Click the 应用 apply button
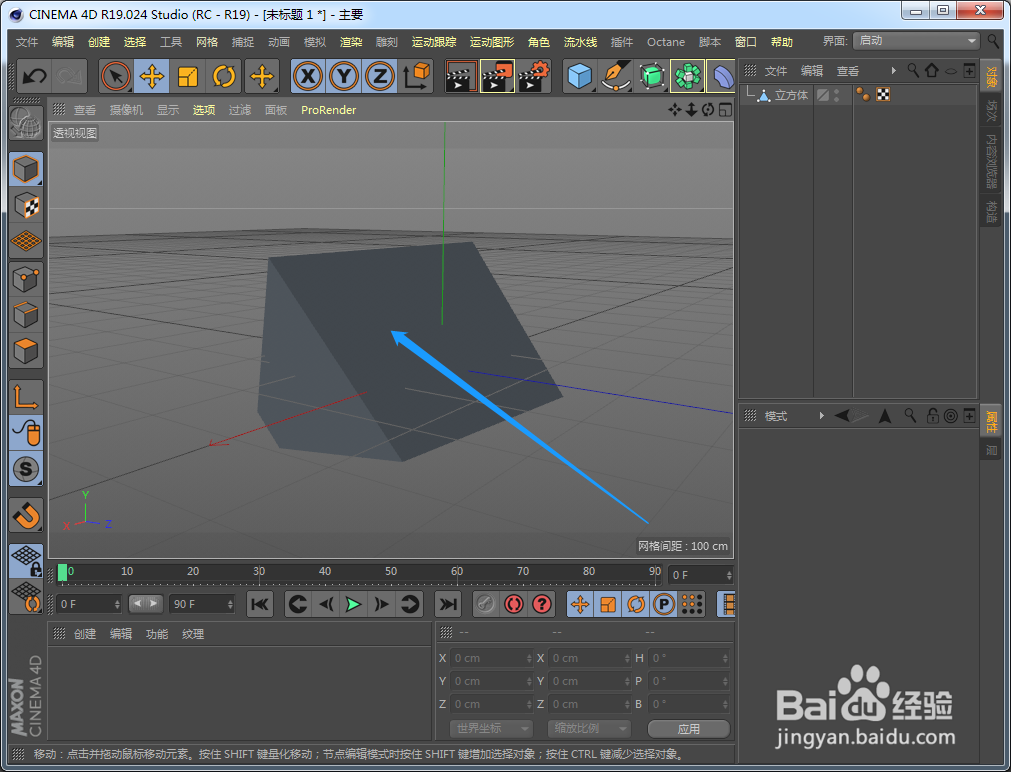 pyautogui.click(x=689, y=728)
